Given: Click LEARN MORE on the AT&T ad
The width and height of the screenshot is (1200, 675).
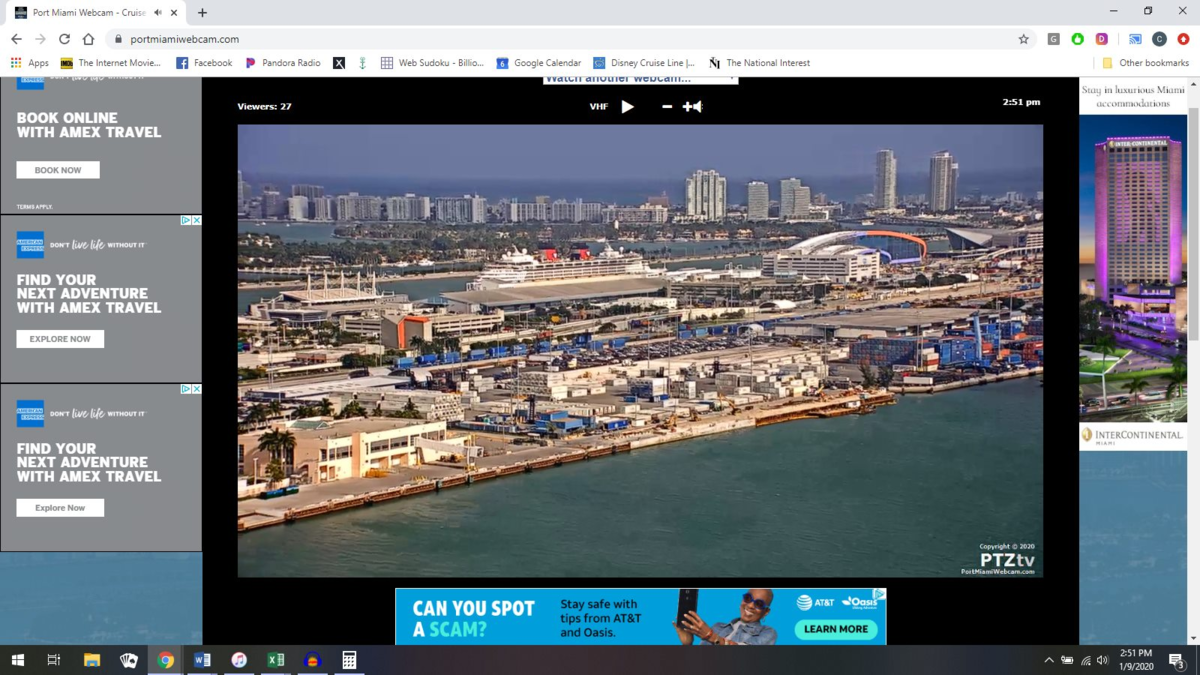Looking at the screenshot, I should coord(835,629).
